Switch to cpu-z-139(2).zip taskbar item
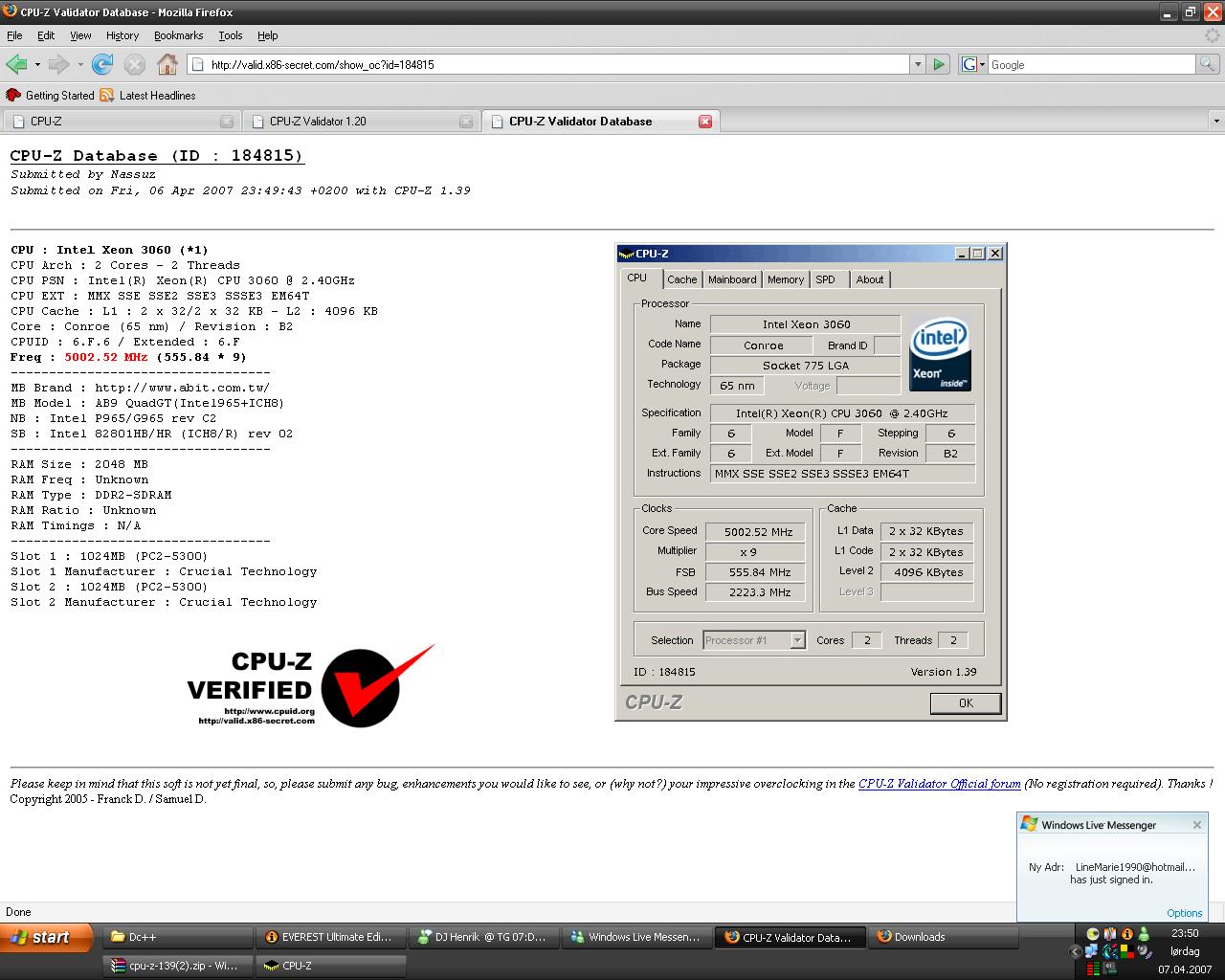The width and height of the screenshot is (1225, 980). (x=177, y=966)
